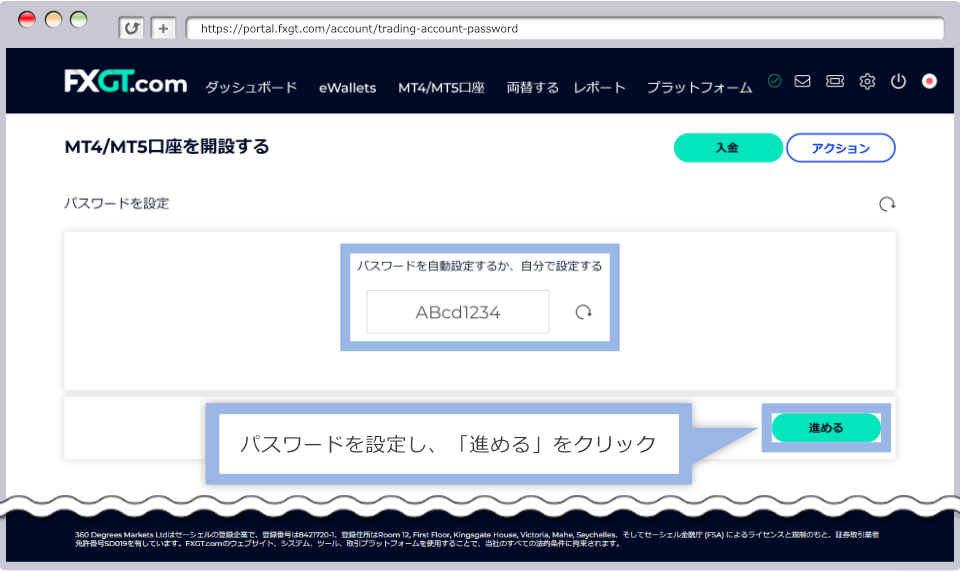
Task: Click the 入金 button
Action: [728, 147]
